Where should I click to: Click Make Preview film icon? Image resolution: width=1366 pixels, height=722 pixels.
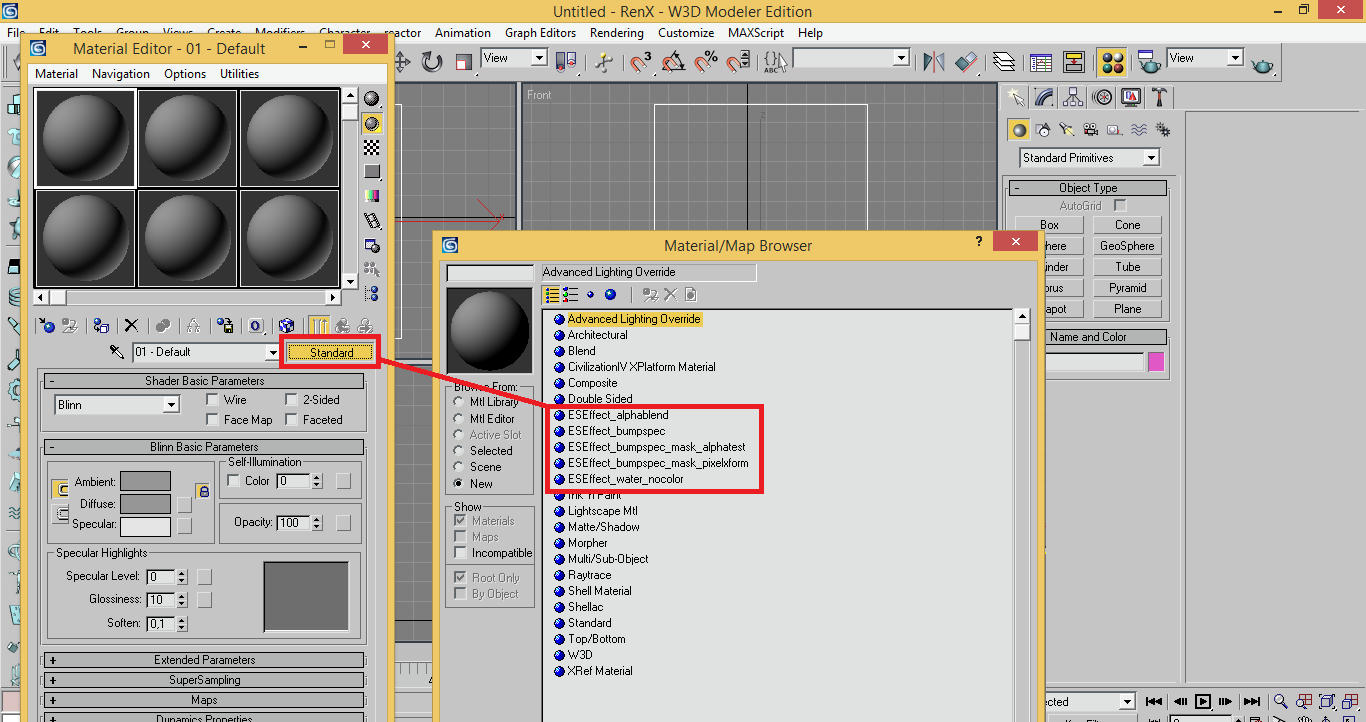pos(372,221)
